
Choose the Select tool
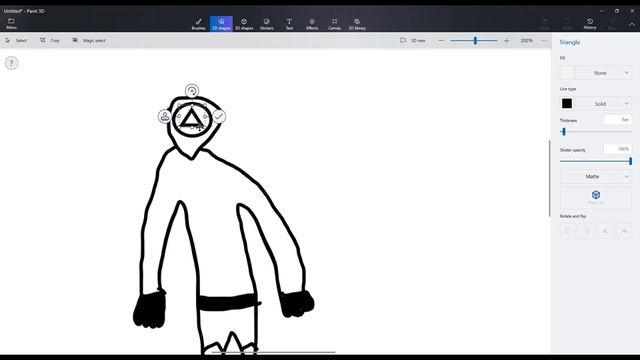[16, 40]
